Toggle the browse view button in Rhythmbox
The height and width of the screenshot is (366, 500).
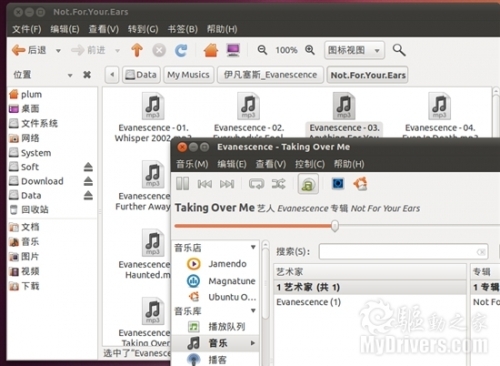tap(308, 184)
